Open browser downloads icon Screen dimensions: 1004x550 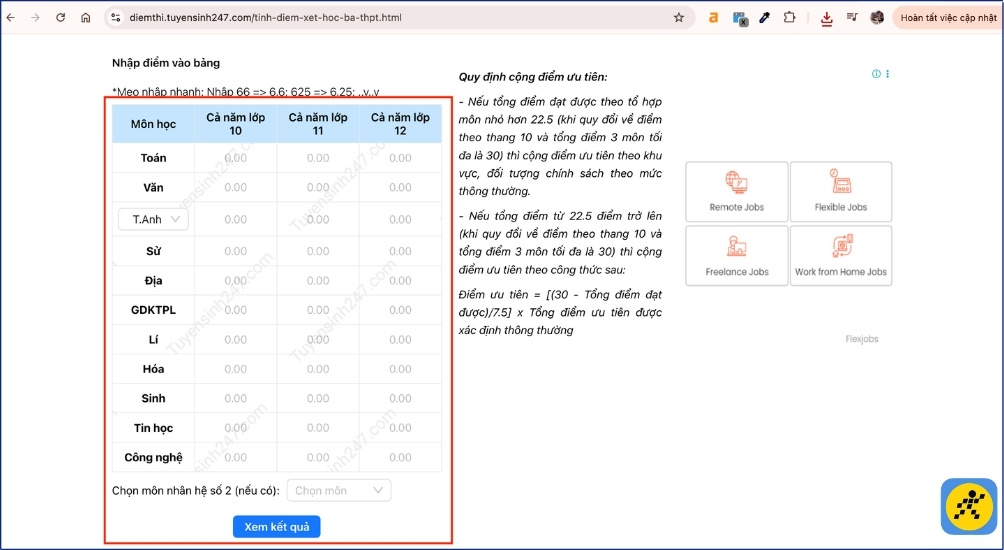[827, 18]
